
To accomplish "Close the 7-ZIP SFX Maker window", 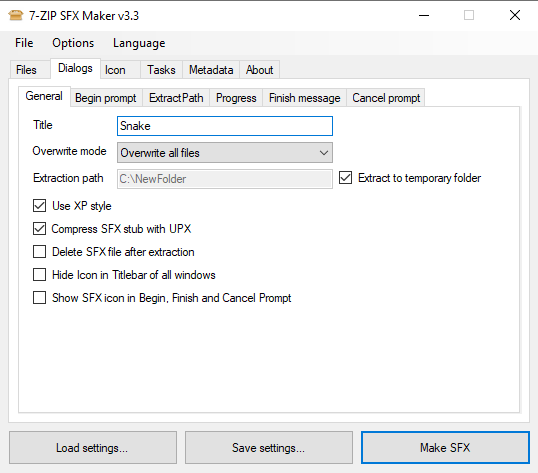I will point(515,15).
